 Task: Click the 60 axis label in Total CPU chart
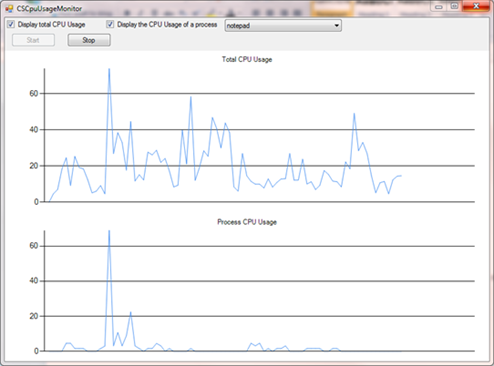(34, 94)
